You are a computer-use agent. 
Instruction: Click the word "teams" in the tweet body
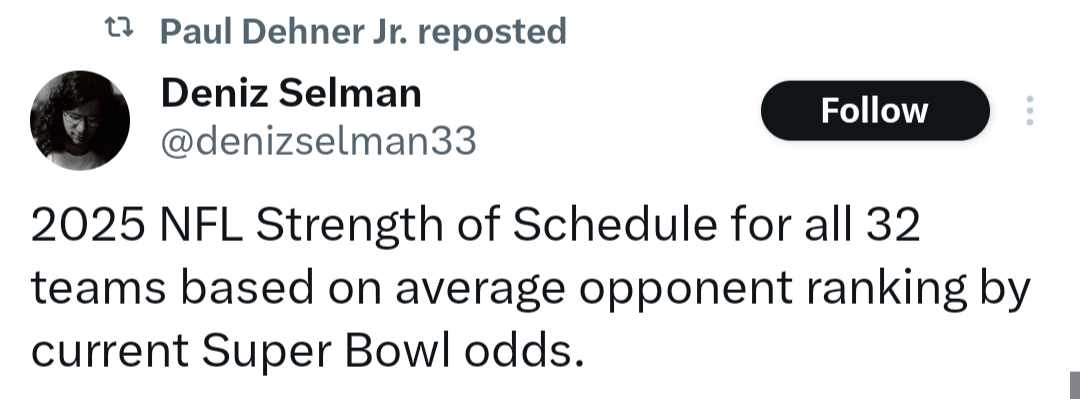coord(98,288)
